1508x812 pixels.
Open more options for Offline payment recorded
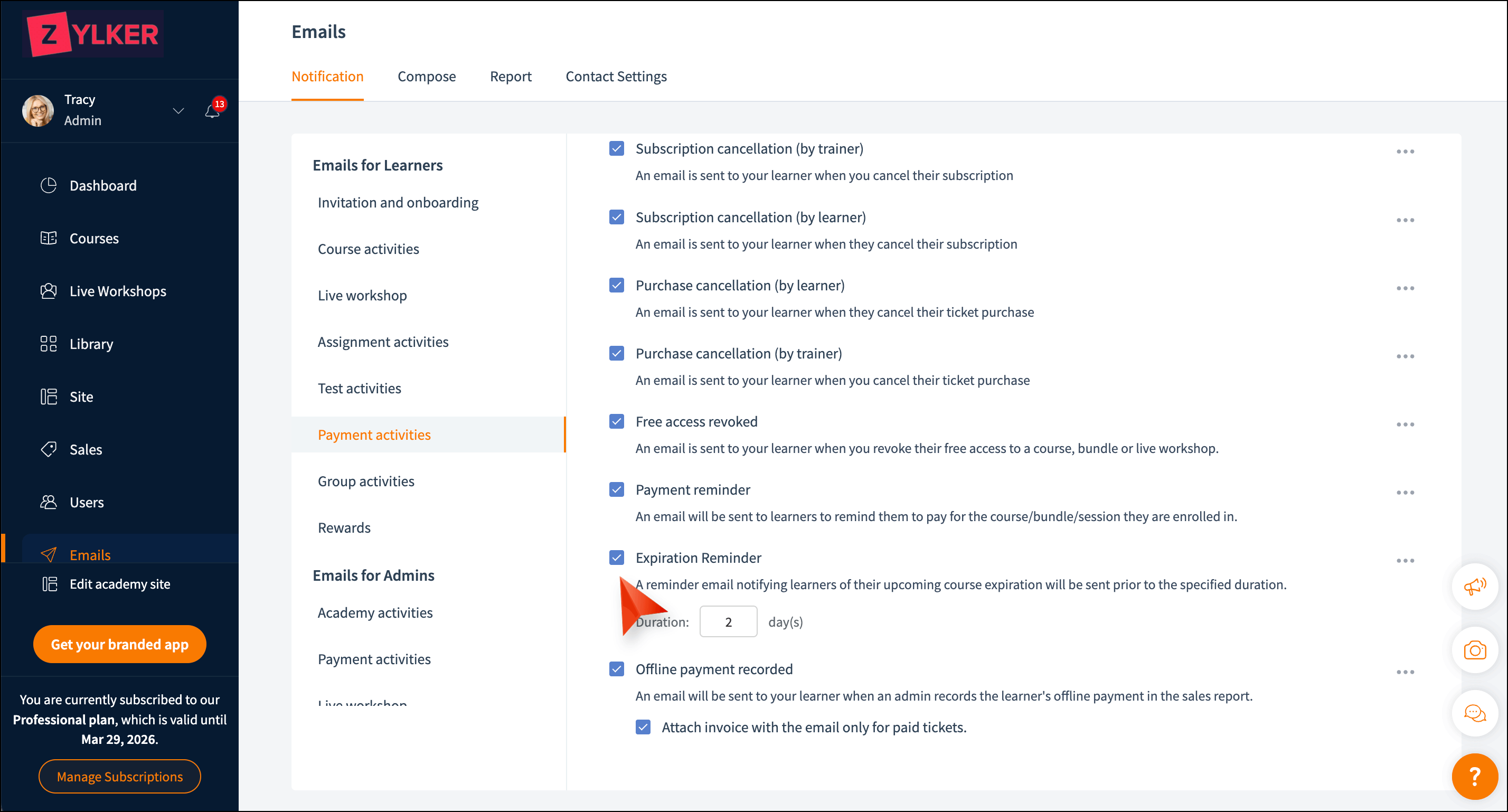click(1405, 672)
